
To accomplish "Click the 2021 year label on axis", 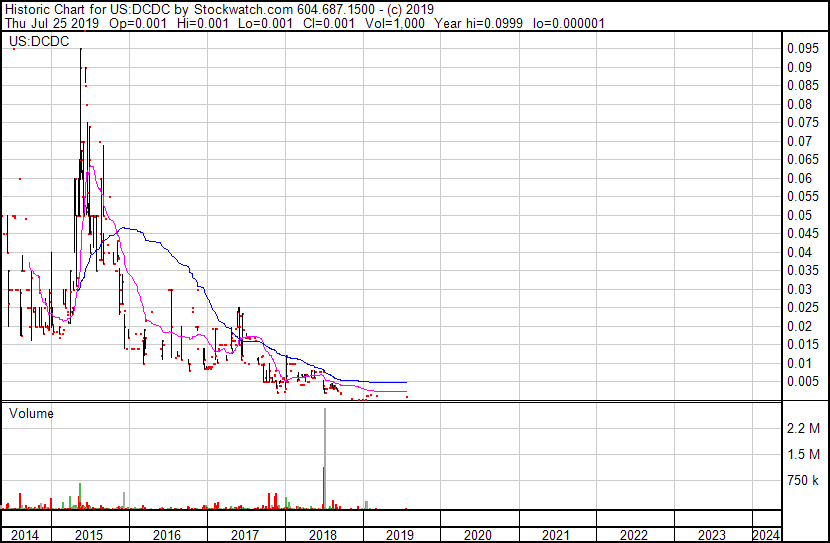I will [x=556, y=535].
